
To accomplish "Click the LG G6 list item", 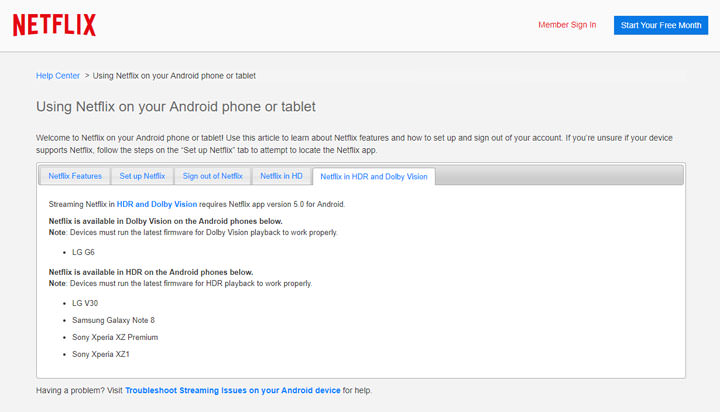I will click(x=84, y=252).
